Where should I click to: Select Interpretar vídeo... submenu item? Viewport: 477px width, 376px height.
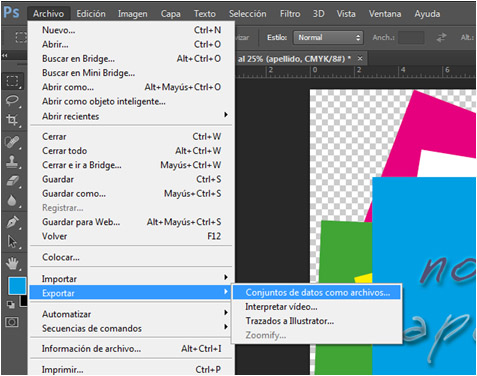tap(317, 307)
